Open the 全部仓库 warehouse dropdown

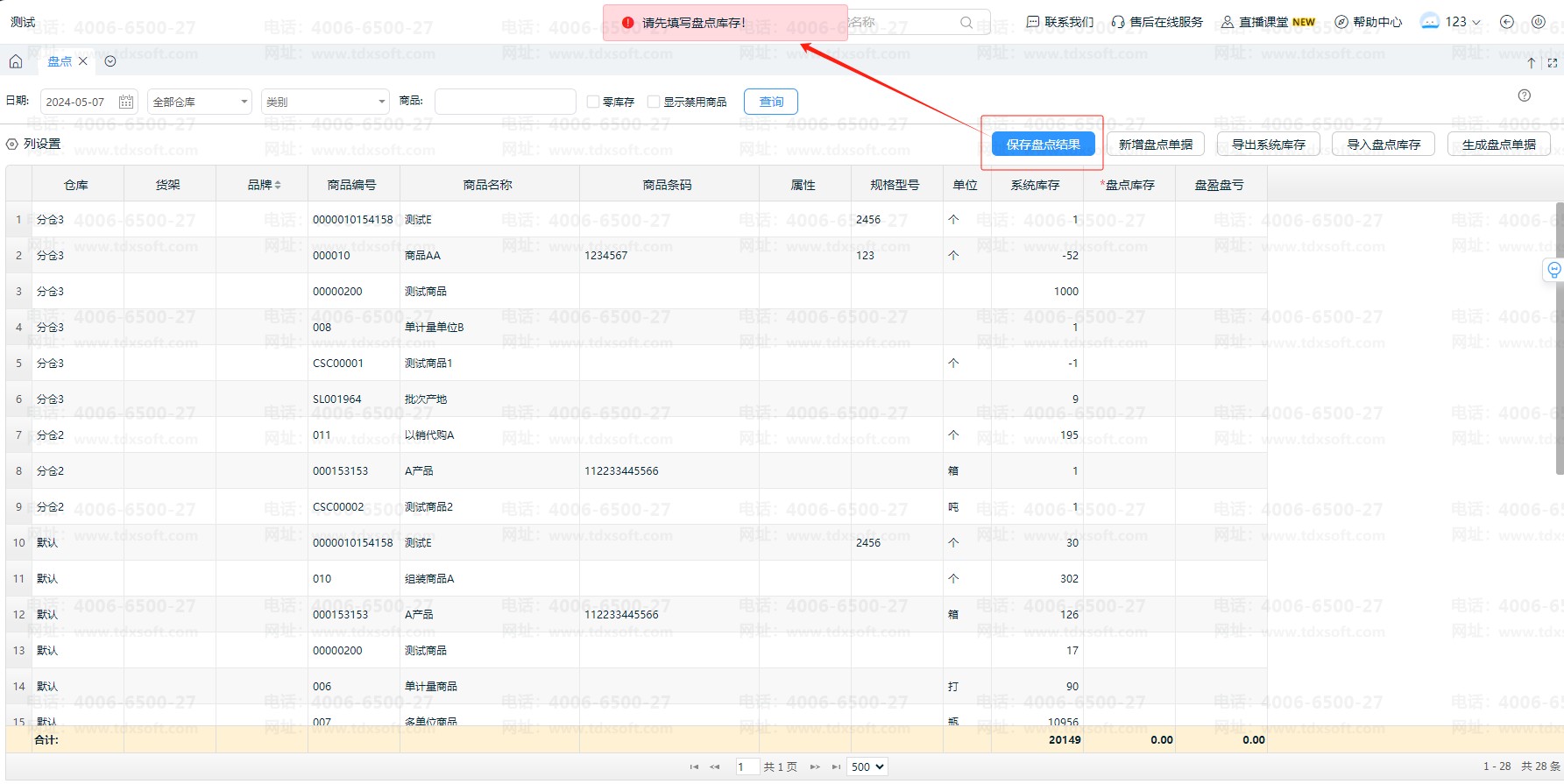pos(199,102)
